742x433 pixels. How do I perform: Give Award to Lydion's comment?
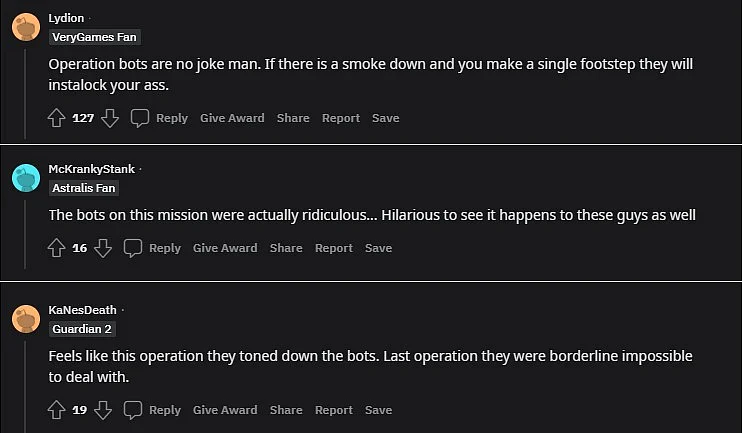pos(232,118)
